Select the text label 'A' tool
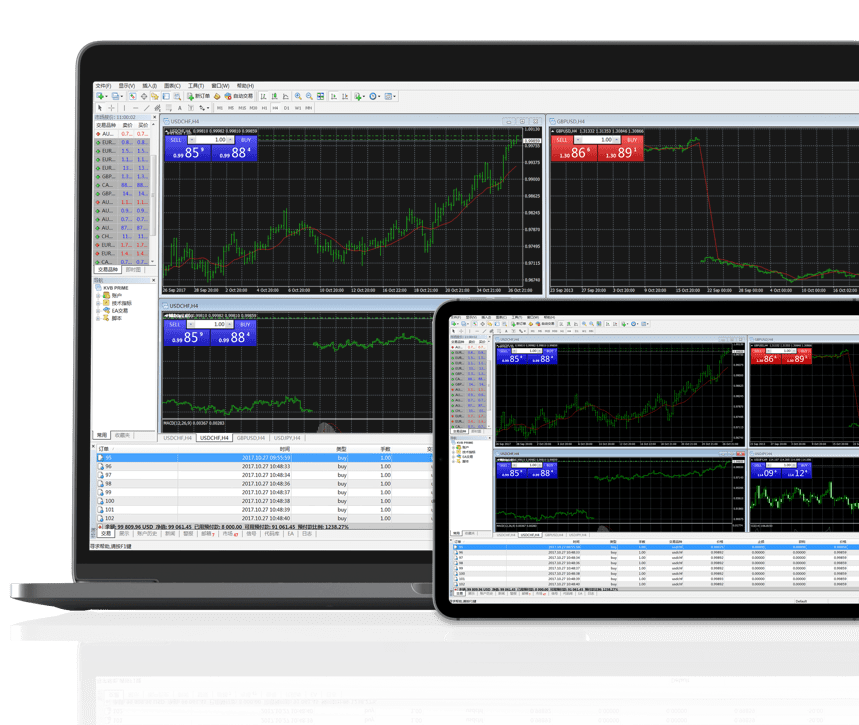Screen dimensions: 859x725 click(180, 108)
